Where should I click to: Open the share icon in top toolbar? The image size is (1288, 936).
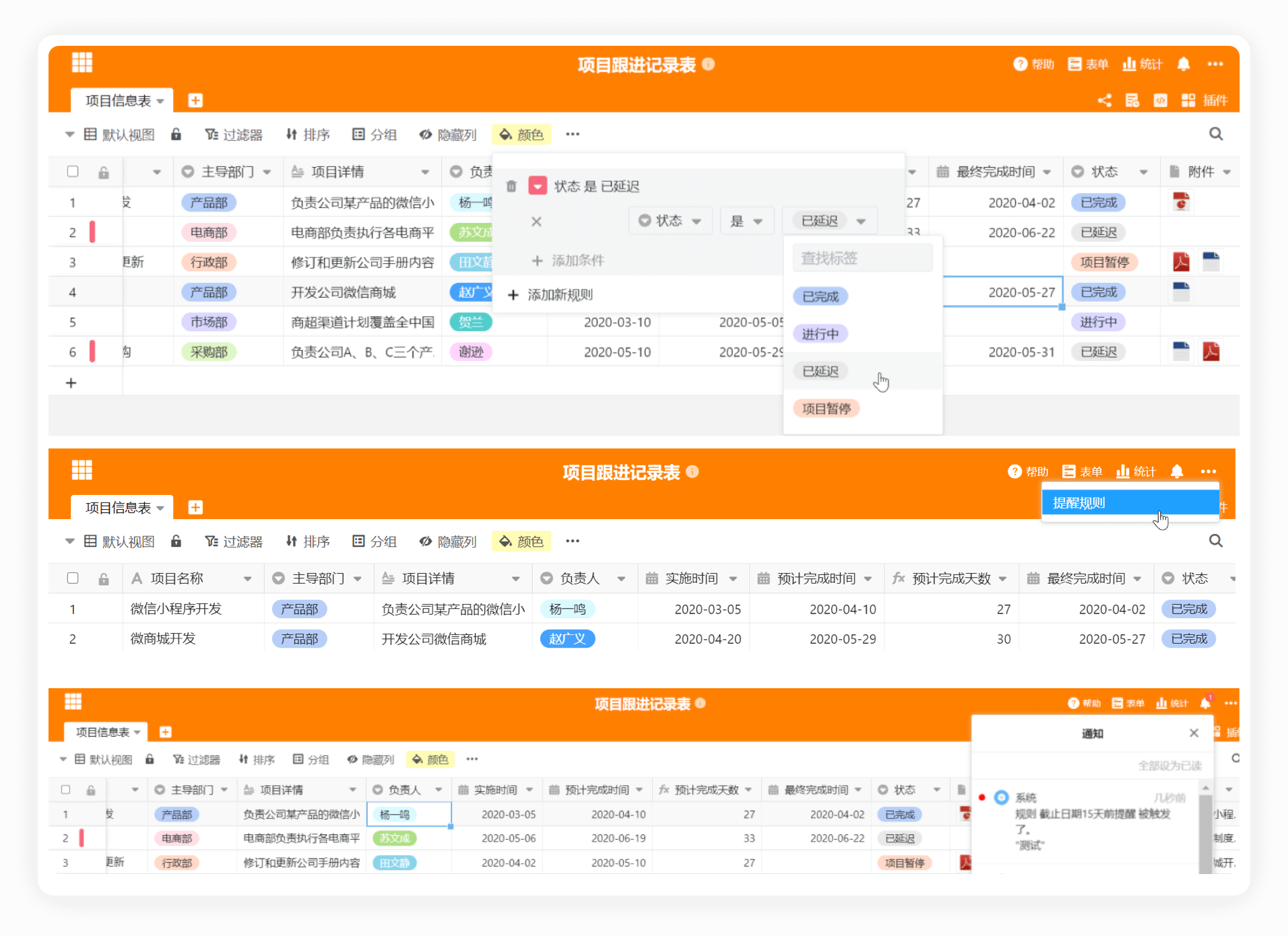[x=1104, y=100]
